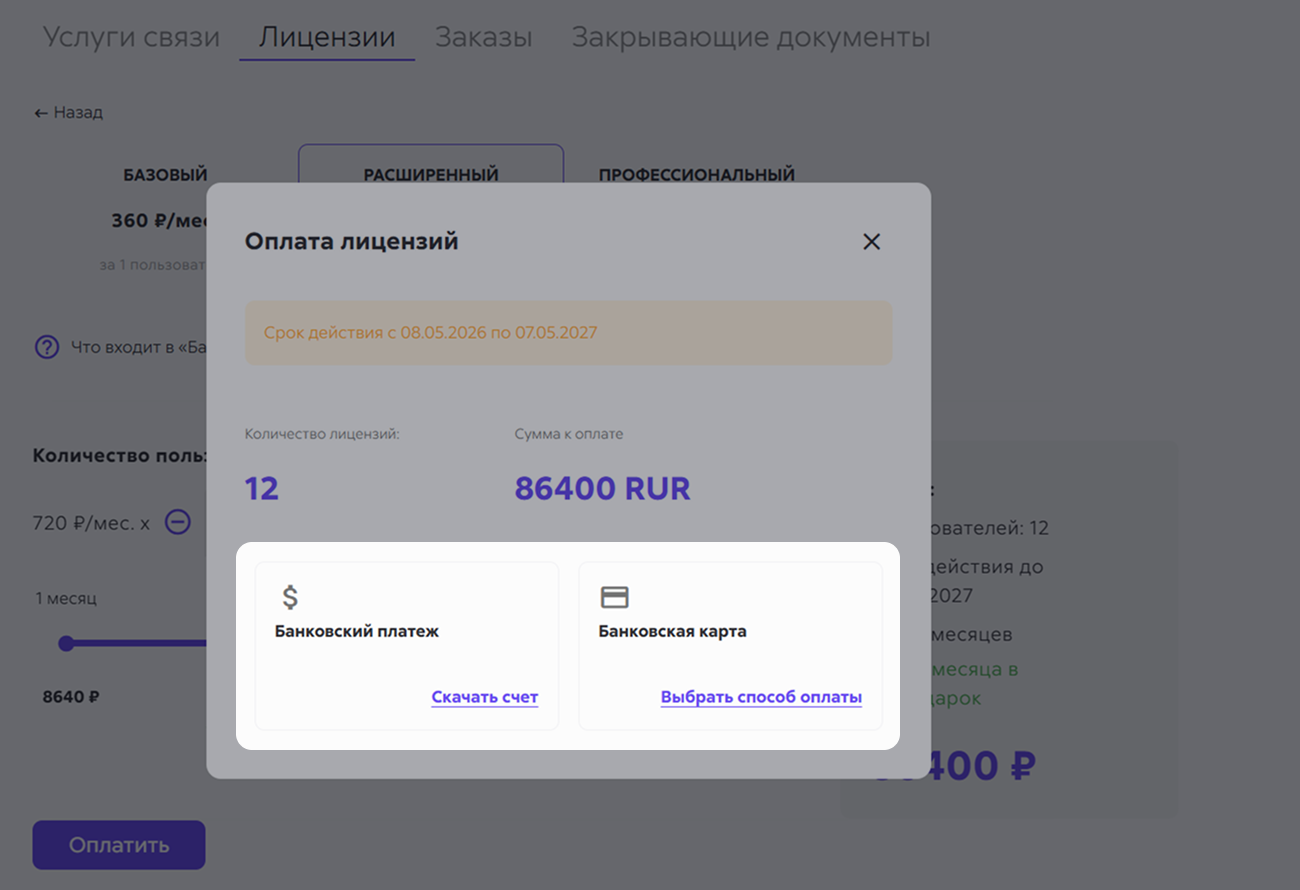Open Закрывающие документы tab
Screen dimensions: 1300x890
tap(751, 38)
